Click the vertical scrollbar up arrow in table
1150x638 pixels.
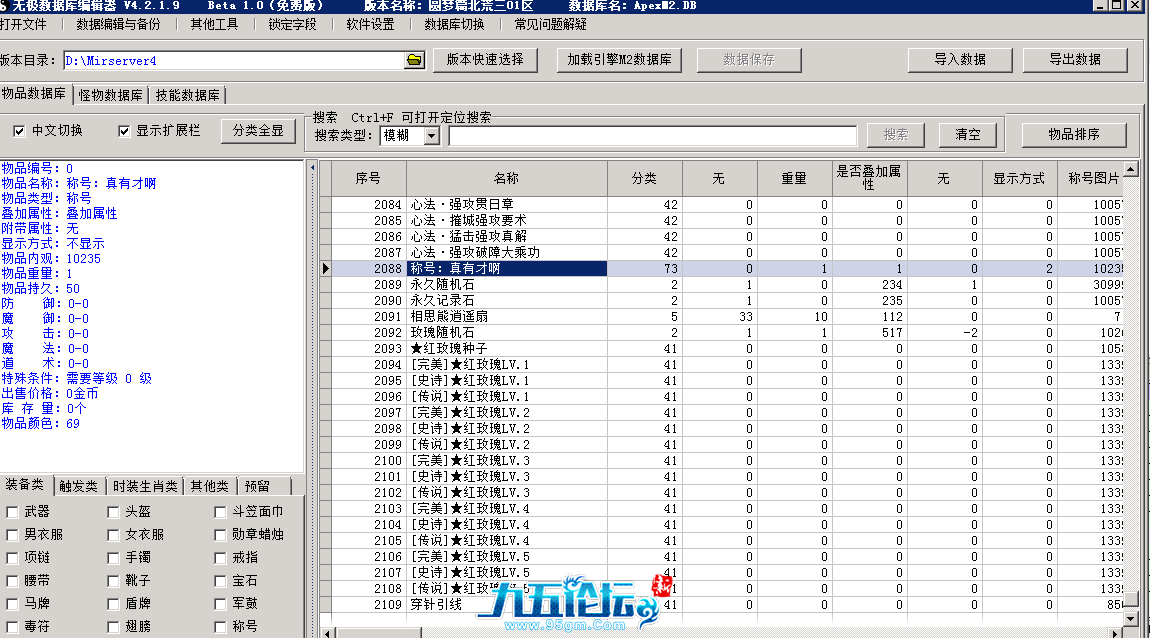click(x=1131, y=169)
